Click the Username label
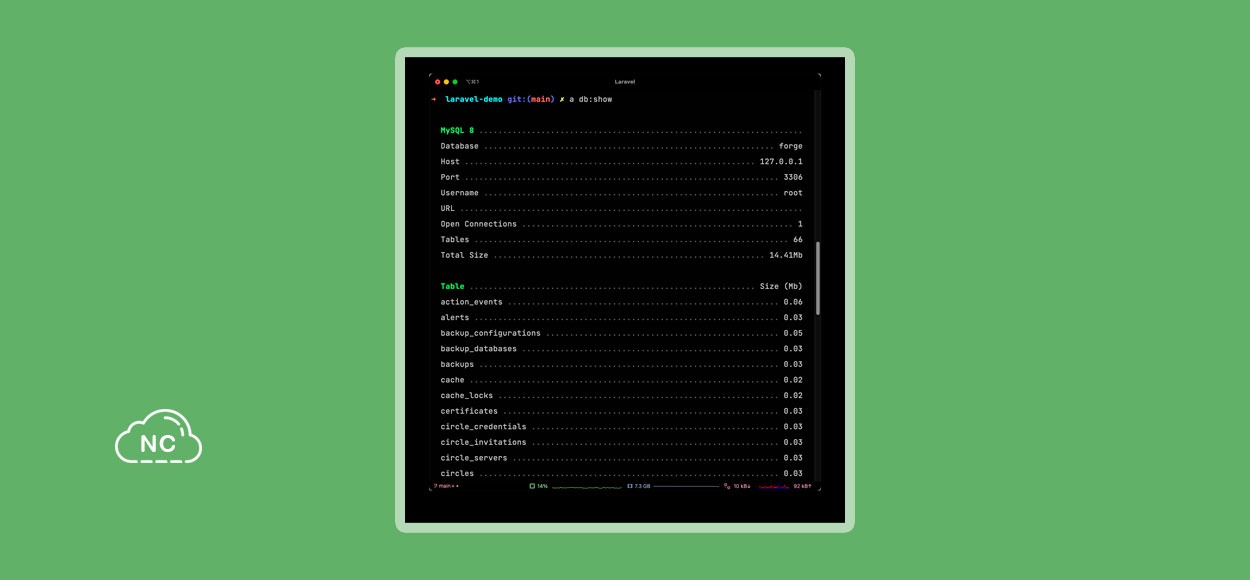The height and width of the screenshot is (580, 1250). (x=459, y=193)
